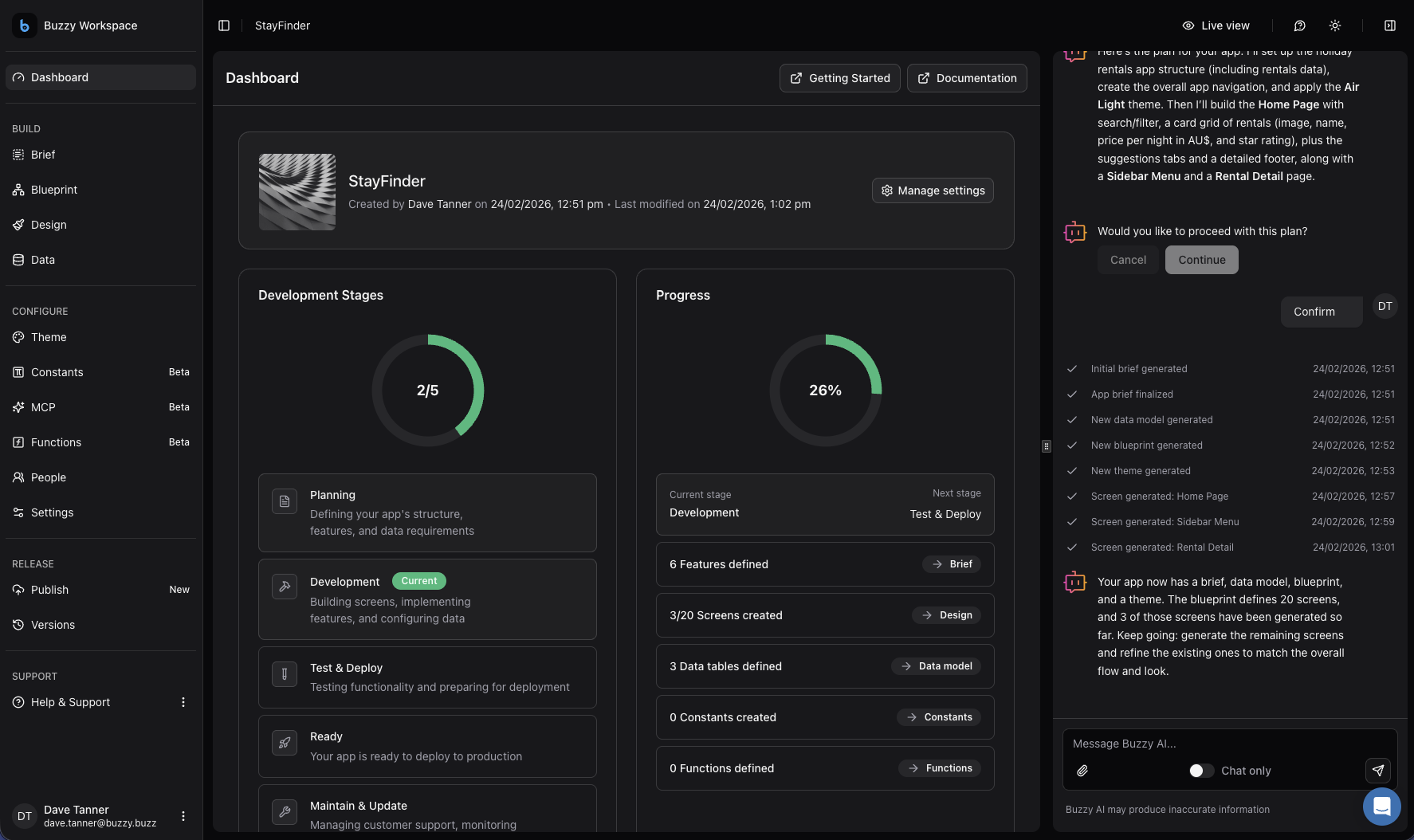This screenshot has height=840, width=1414.
Task: Click the Manage settings button
Action: (933, 190)
